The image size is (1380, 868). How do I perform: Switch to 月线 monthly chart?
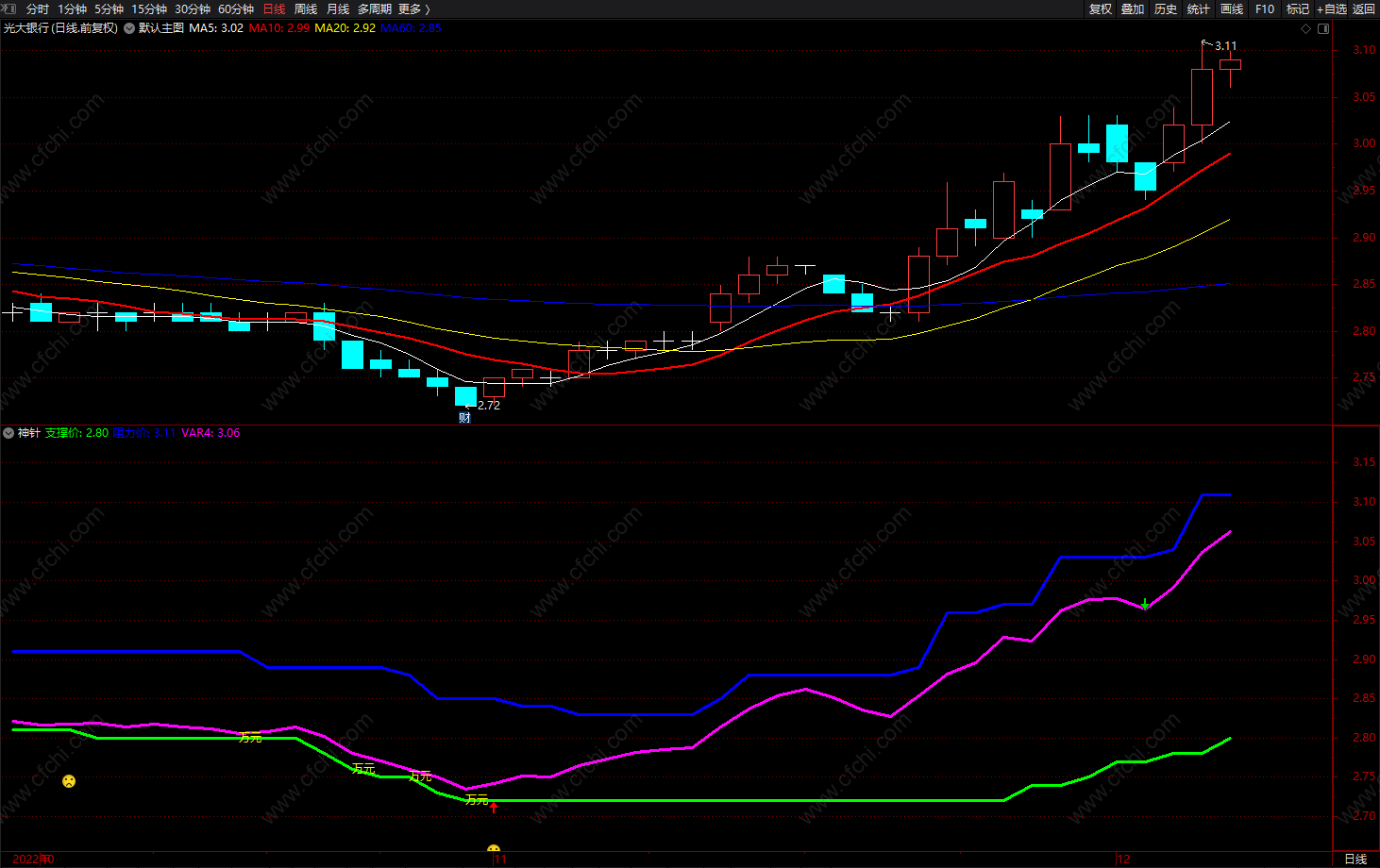tap(338, 8)
